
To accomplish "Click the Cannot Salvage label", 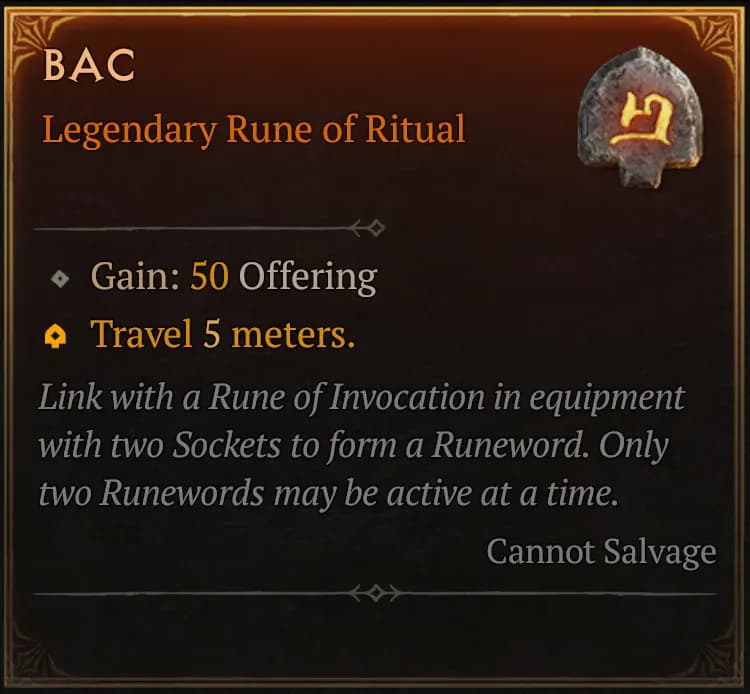I will pyautogui.click(x=601, y=552).
